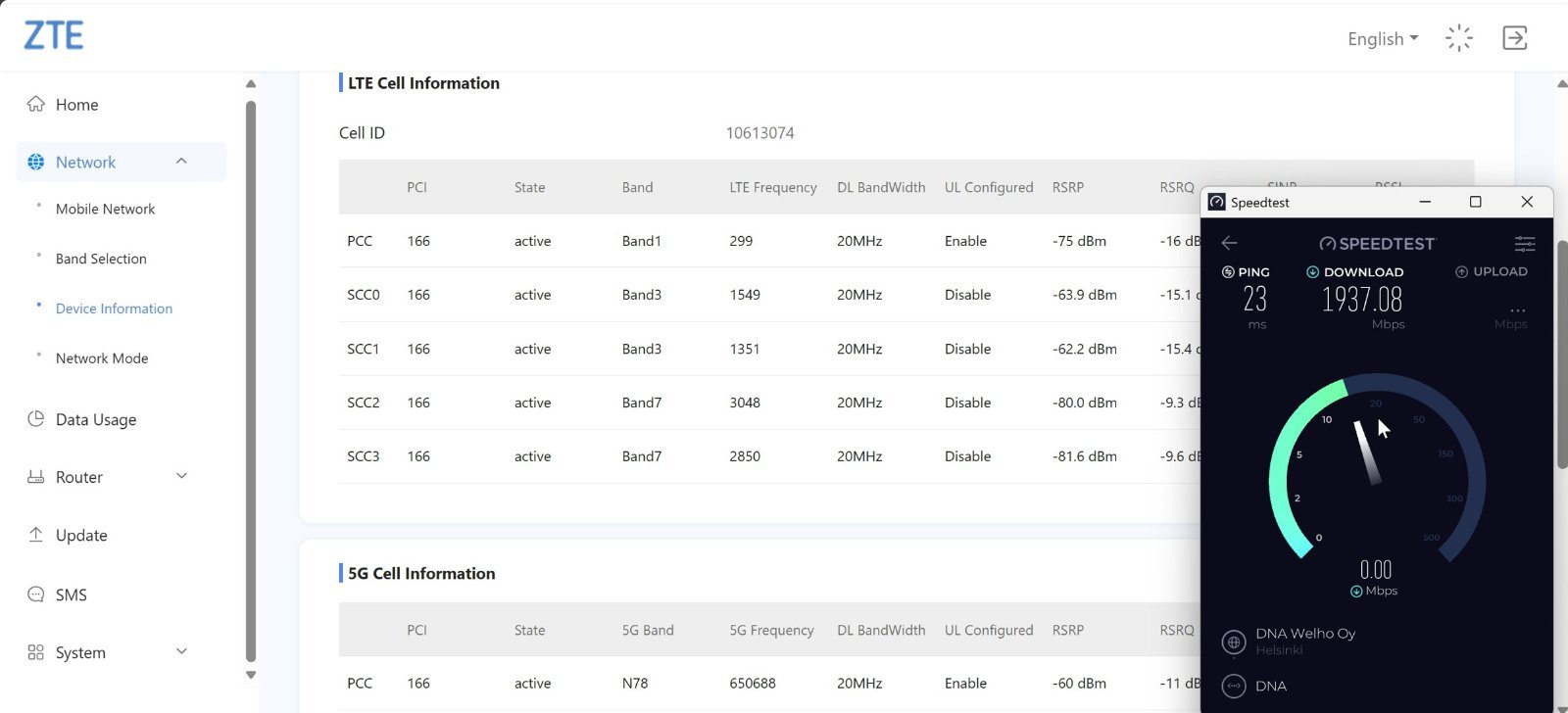Viewport: 1568px width, 713px height.
Task: Open Speedtest settings sliders icon
Action: point(1524,244)
